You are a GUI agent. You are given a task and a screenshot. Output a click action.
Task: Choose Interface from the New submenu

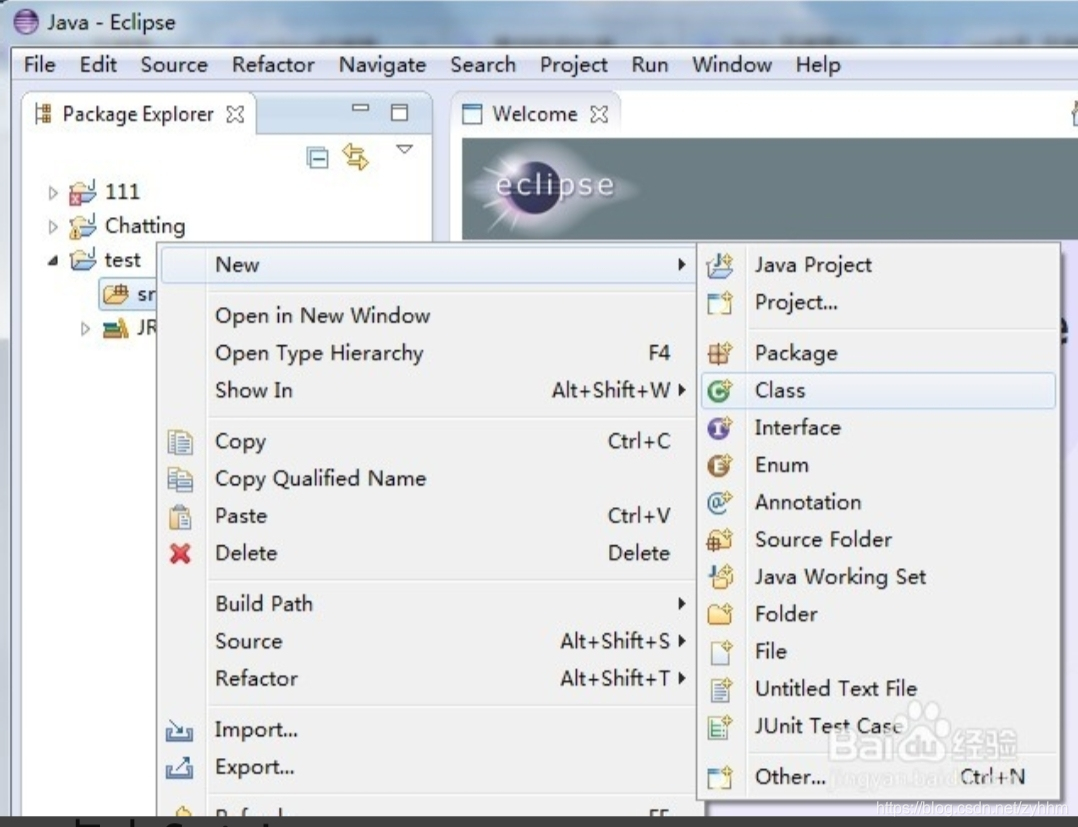coord(879,428)
